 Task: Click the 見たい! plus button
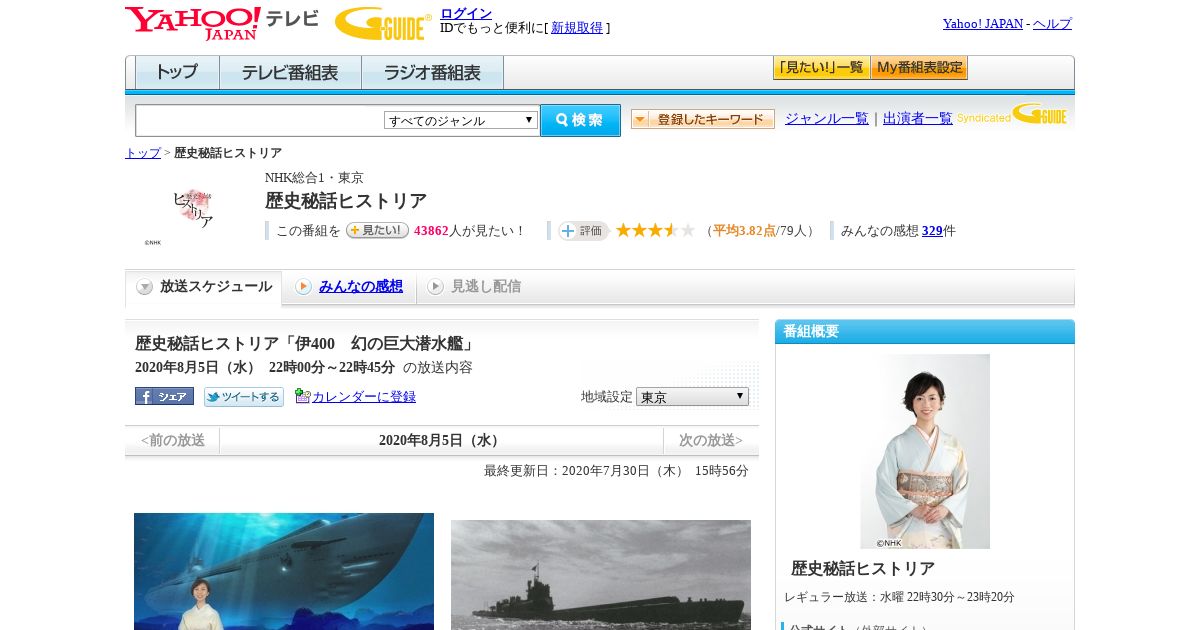pos(377,230)
